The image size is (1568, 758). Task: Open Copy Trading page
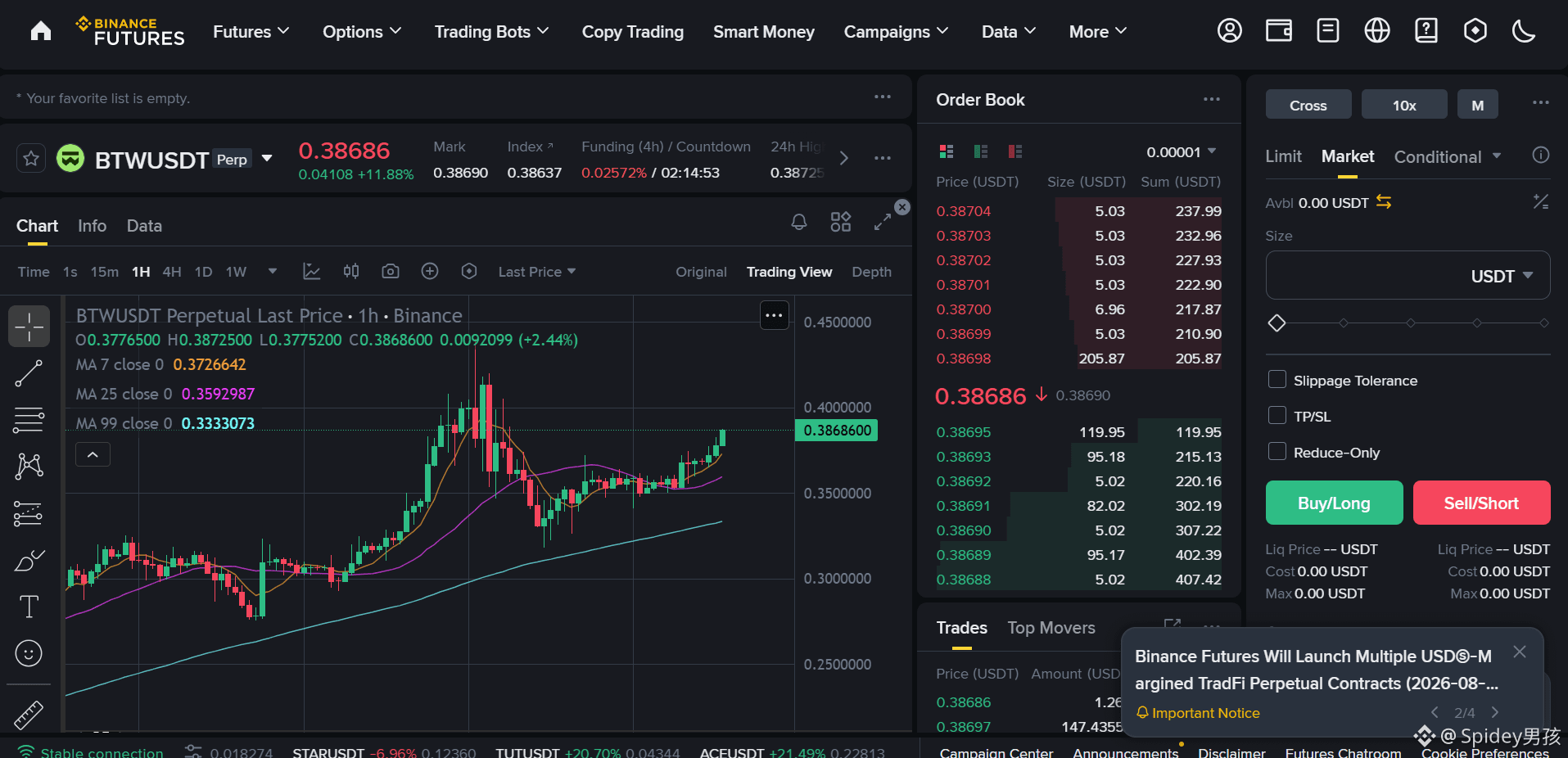(633, 32)
